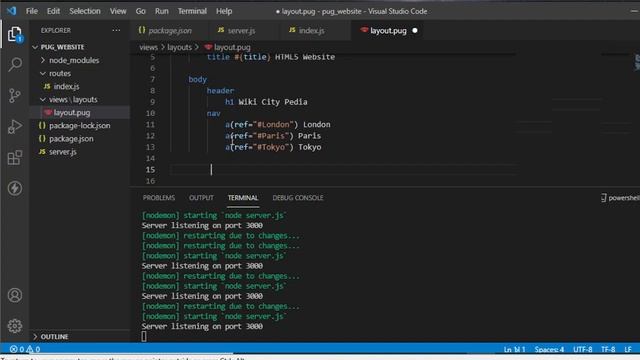
Task: Click the 'body' keyword on line 7
Action: (x=198, y=80)
